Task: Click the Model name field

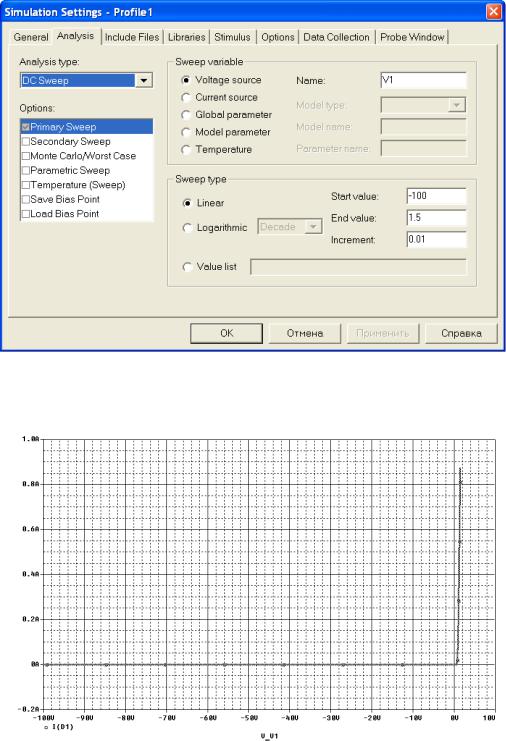Action: click(x=423, y=127)
